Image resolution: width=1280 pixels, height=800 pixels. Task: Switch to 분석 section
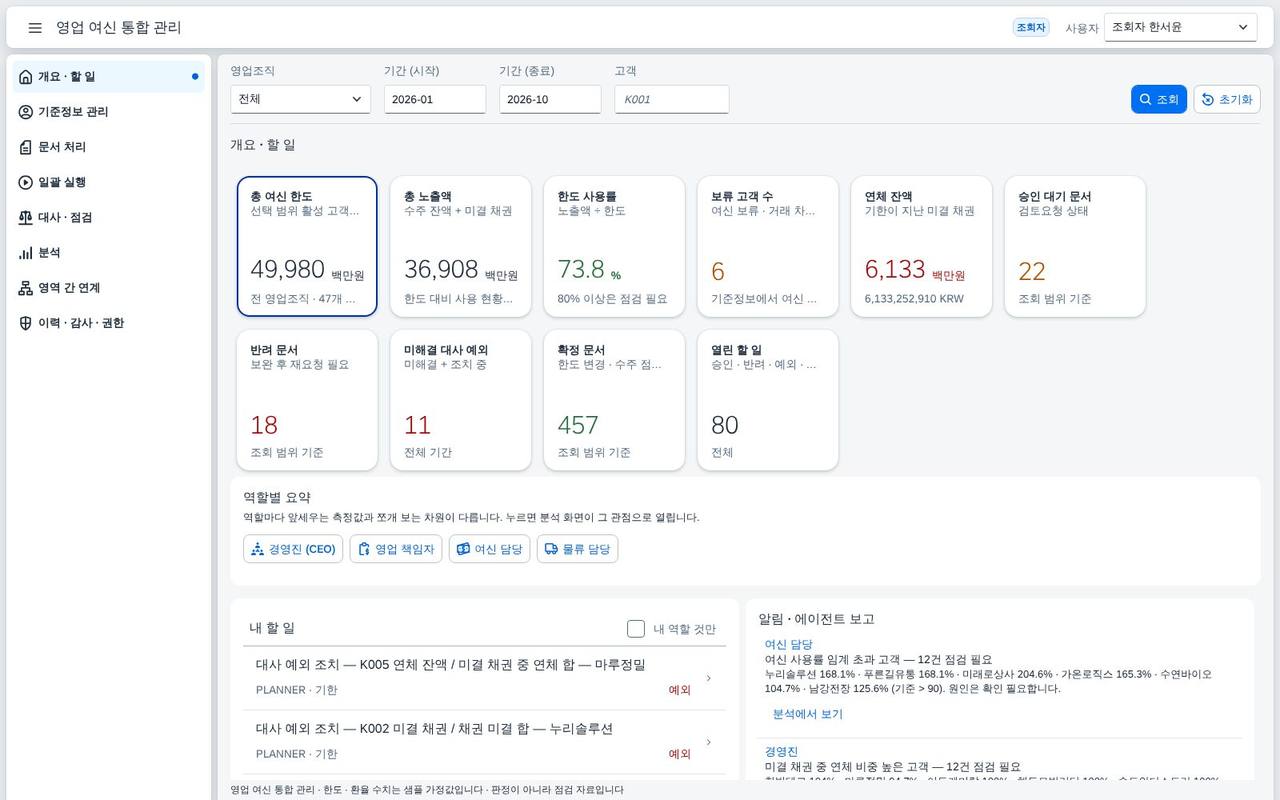point(109,253)
